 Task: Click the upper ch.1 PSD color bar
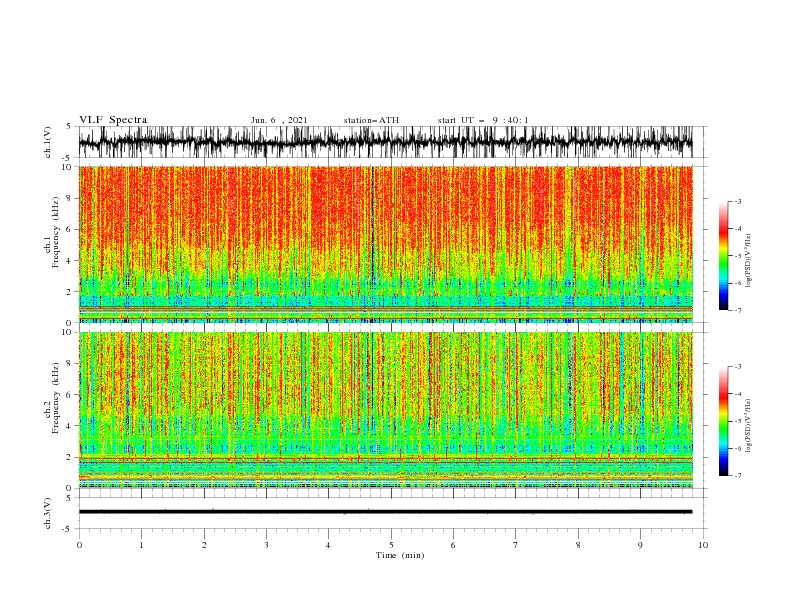point(723,256)
